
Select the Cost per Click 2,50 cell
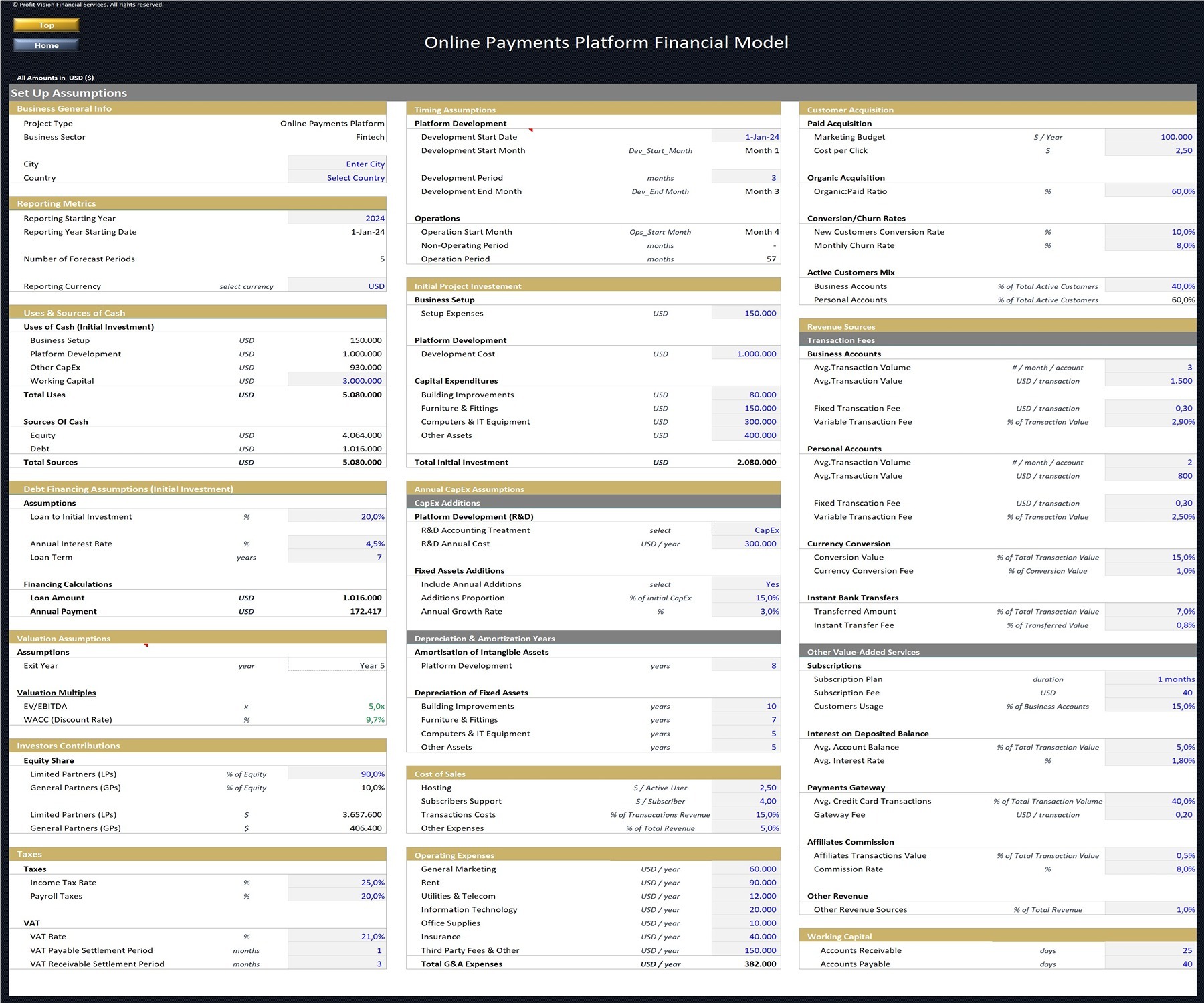(x=1150, y=150)
